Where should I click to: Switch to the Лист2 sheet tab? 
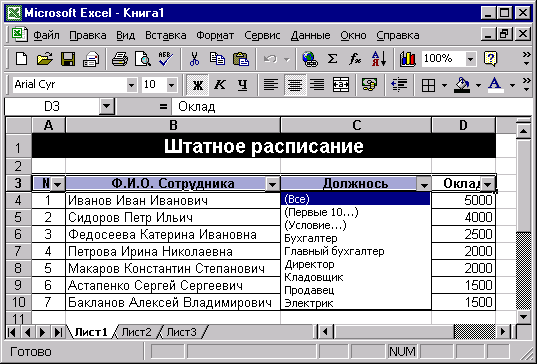click(x=136, y=332)
